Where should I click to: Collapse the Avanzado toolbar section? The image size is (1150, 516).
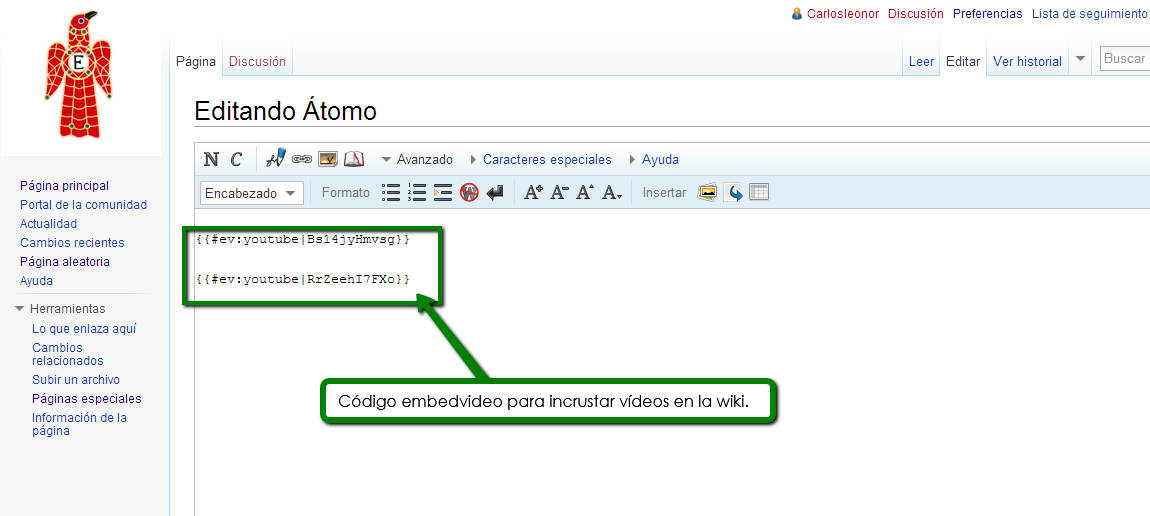(418, 159)
